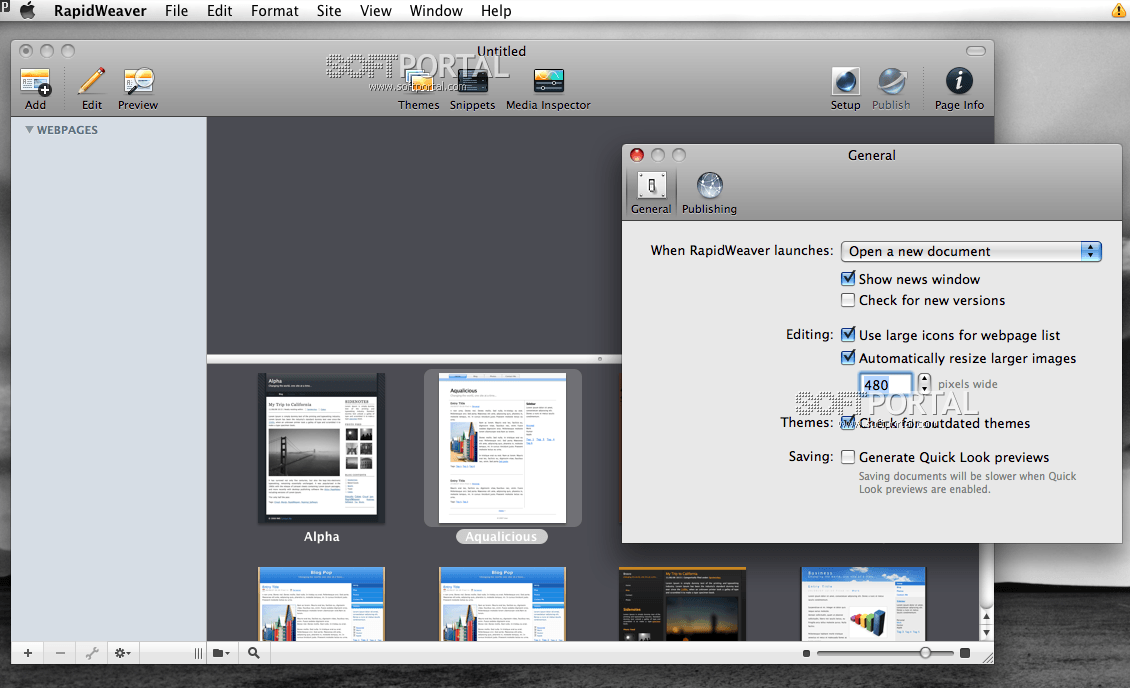Open the File menu
This screenshot has width=1130, height=688.
176,11
